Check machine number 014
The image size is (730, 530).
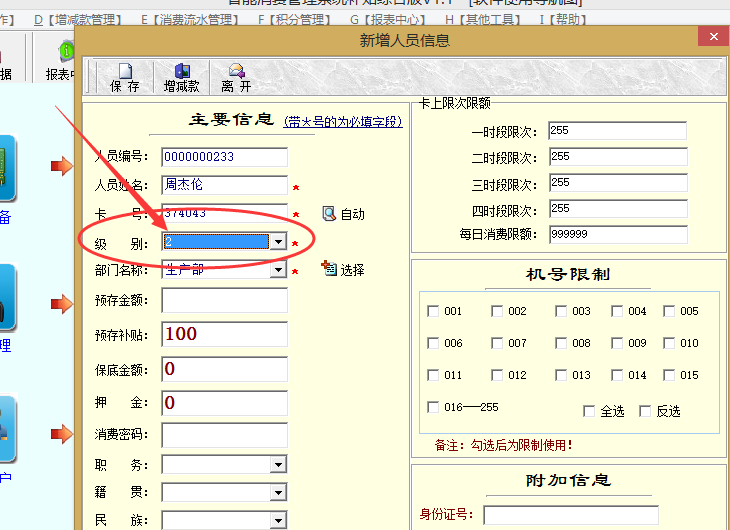pos(617,375)
